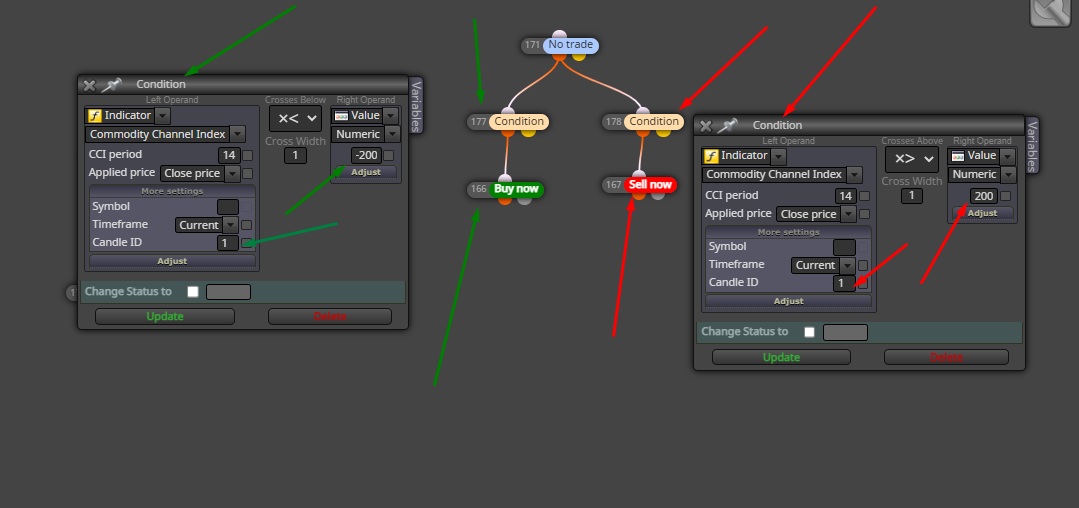The width and height of the screenshot is (1079, 508).
Task: Toggle the checkbox beside the -200 value
Action: click(x=389, y=156)
